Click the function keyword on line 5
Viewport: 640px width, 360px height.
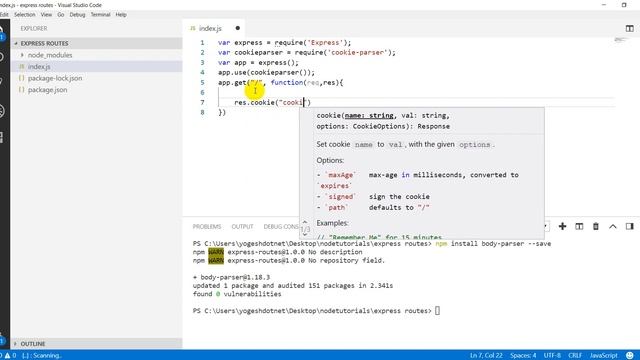287,82
